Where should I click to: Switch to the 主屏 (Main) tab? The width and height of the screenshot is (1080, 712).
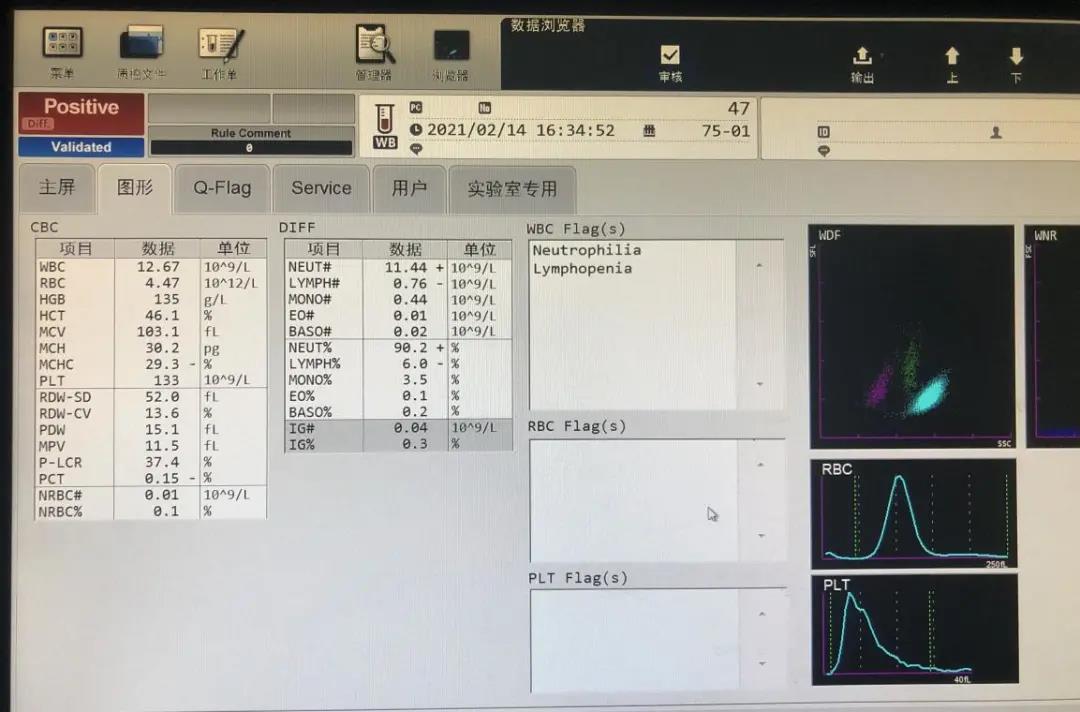(56, 187)
